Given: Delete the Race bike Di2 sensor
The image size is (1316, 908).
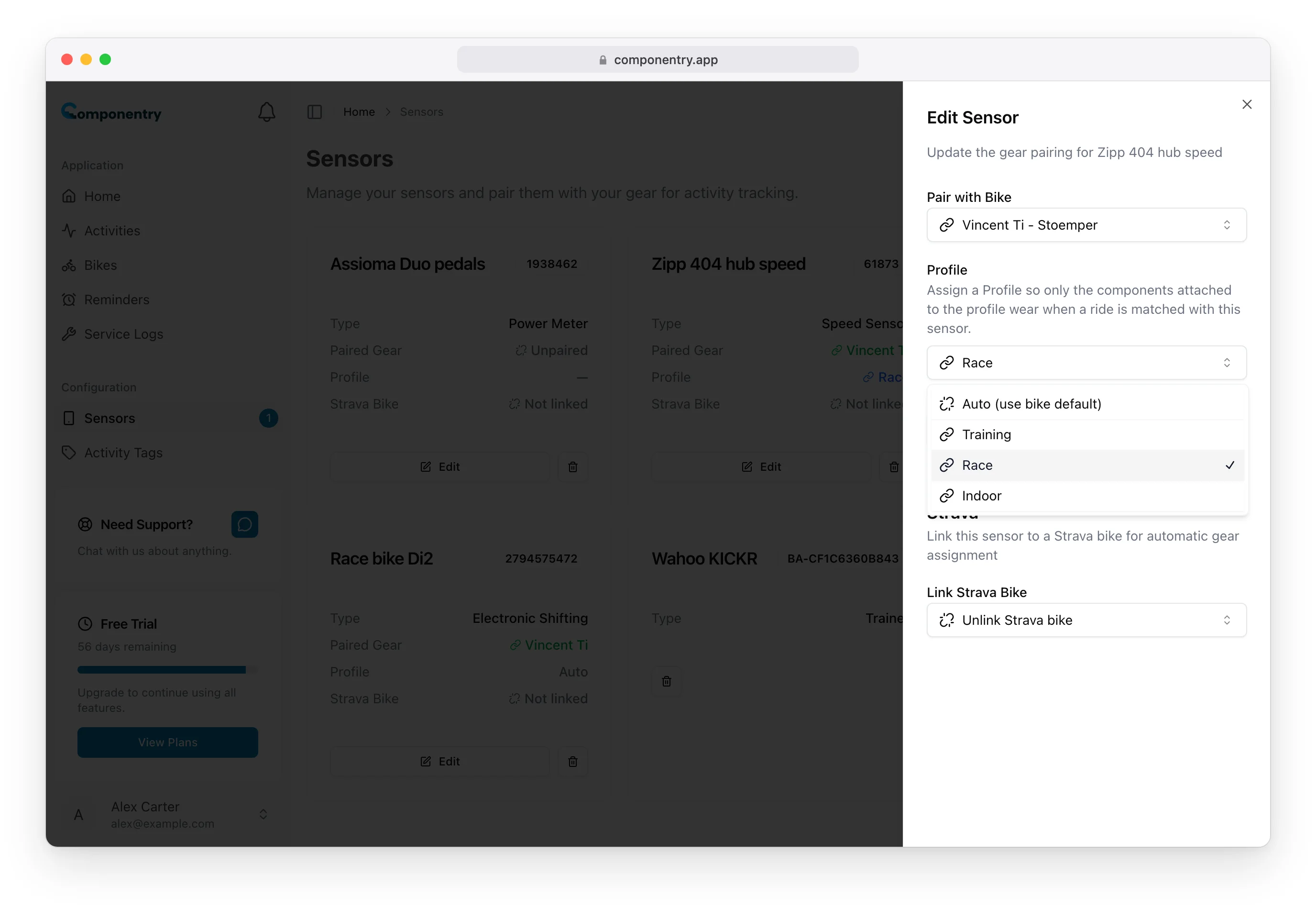Looking at the screenshot, I should coord(573,761).
